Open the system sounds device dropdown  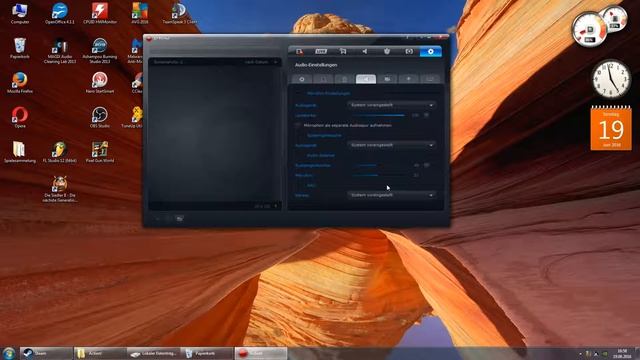coord(391,145)
